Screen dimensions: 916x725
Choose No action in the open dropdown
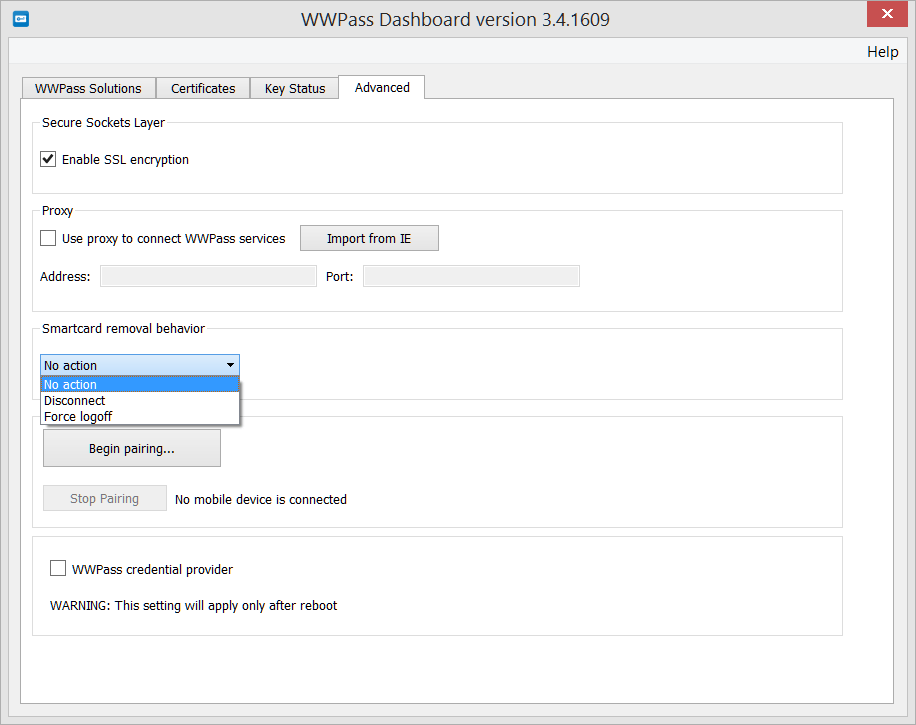(x=70, y=384)
